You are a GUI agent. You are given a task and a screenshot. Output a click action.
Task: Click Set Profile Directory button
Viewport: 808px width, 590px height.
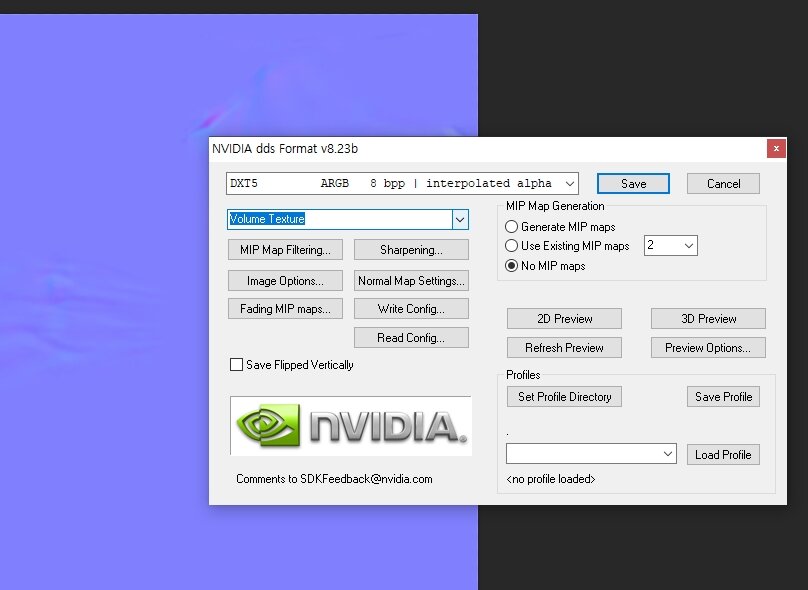pos(564,397)
